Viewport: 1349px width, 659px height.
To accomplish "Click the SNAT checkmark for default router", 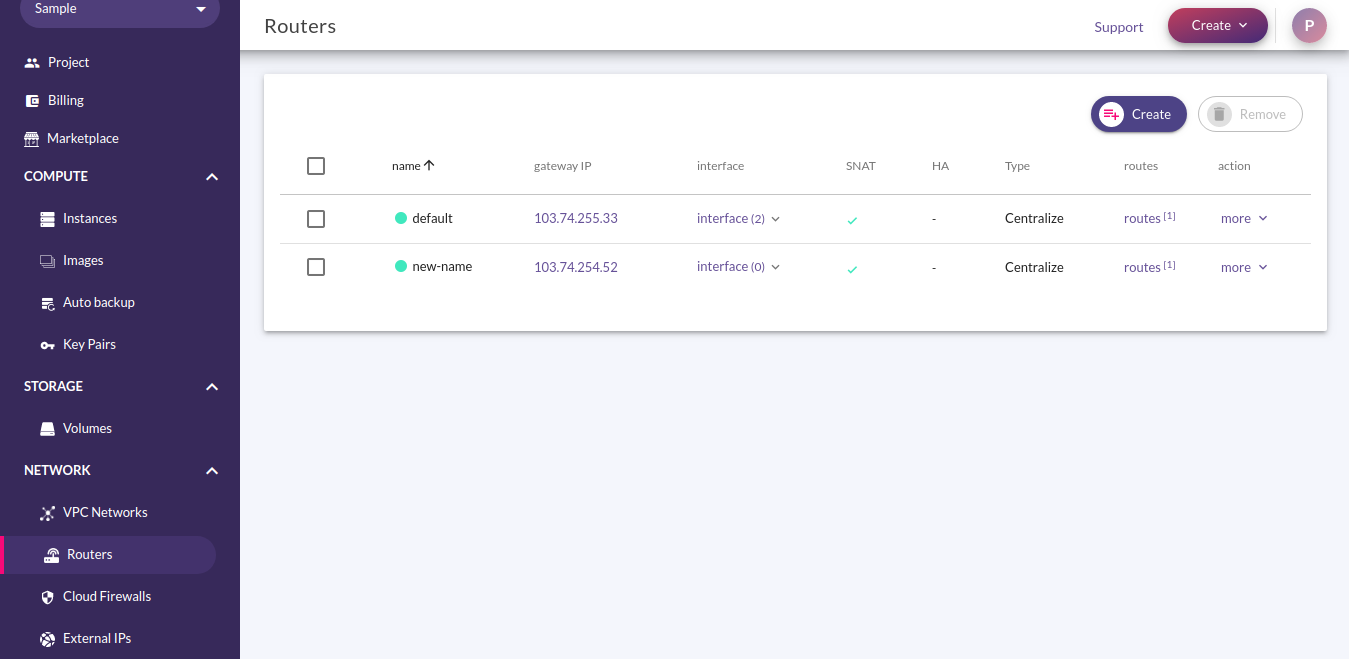I will (x=852, y=220).
